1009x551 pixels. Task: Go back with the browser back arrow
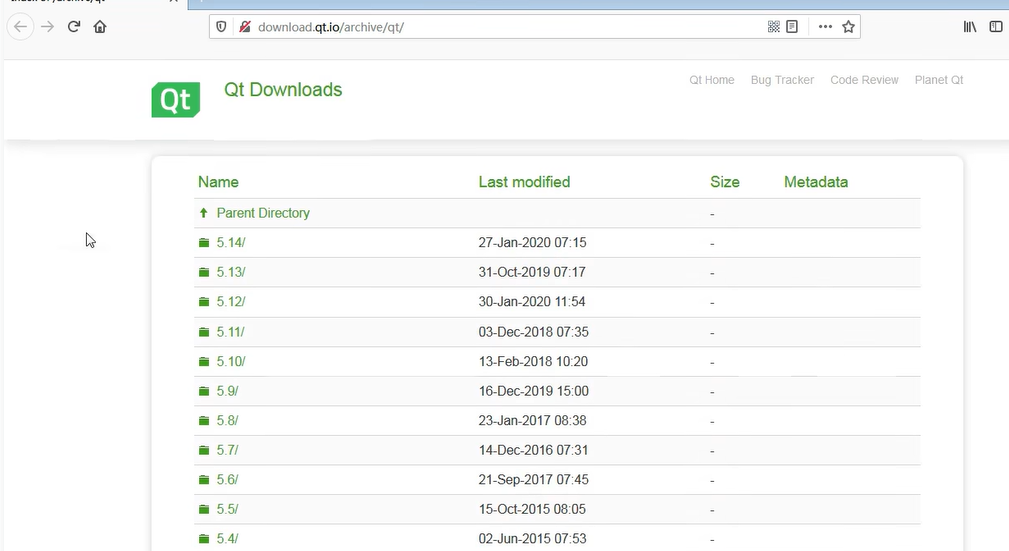coord(21,27)
